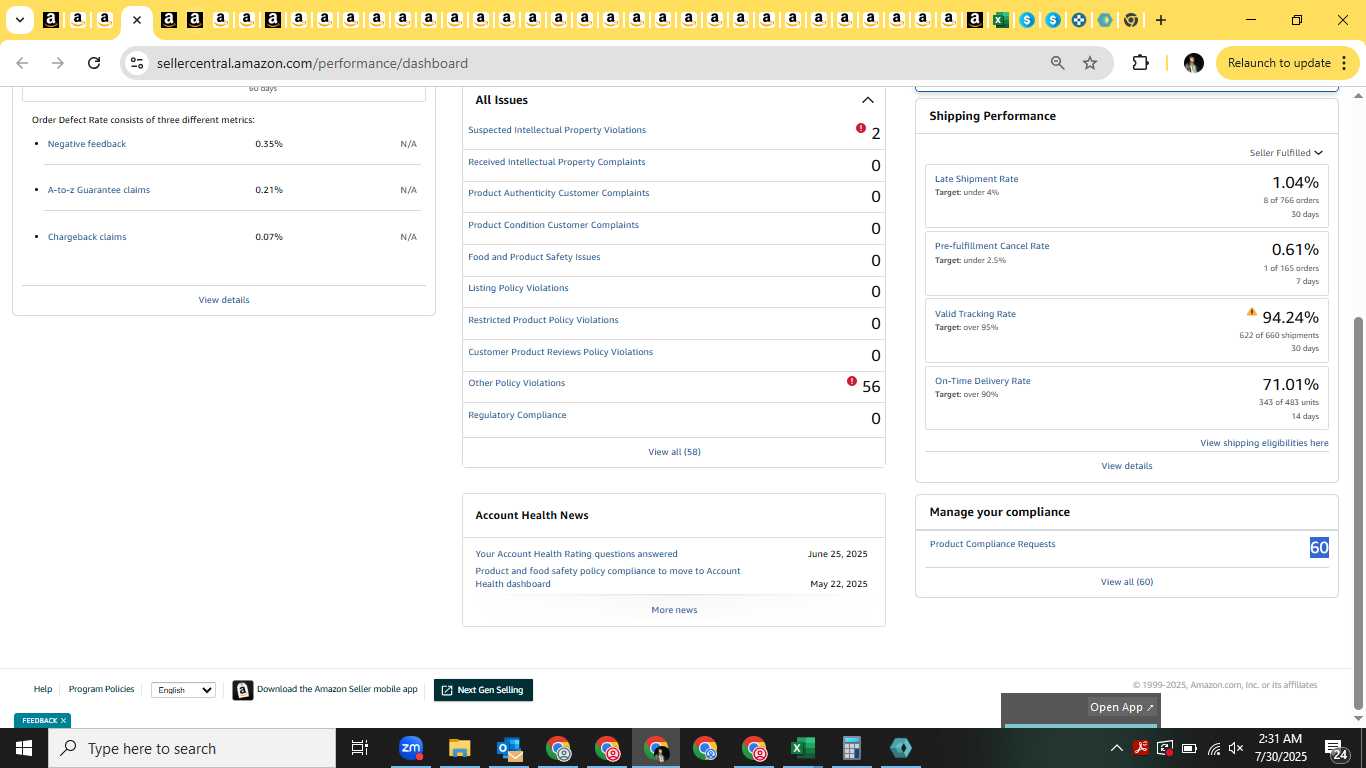The width and height of the screenshot is (1366, 768).
Task: Open Product Authenticity Customer Complaints link
Action: click(x=559, y=193)
